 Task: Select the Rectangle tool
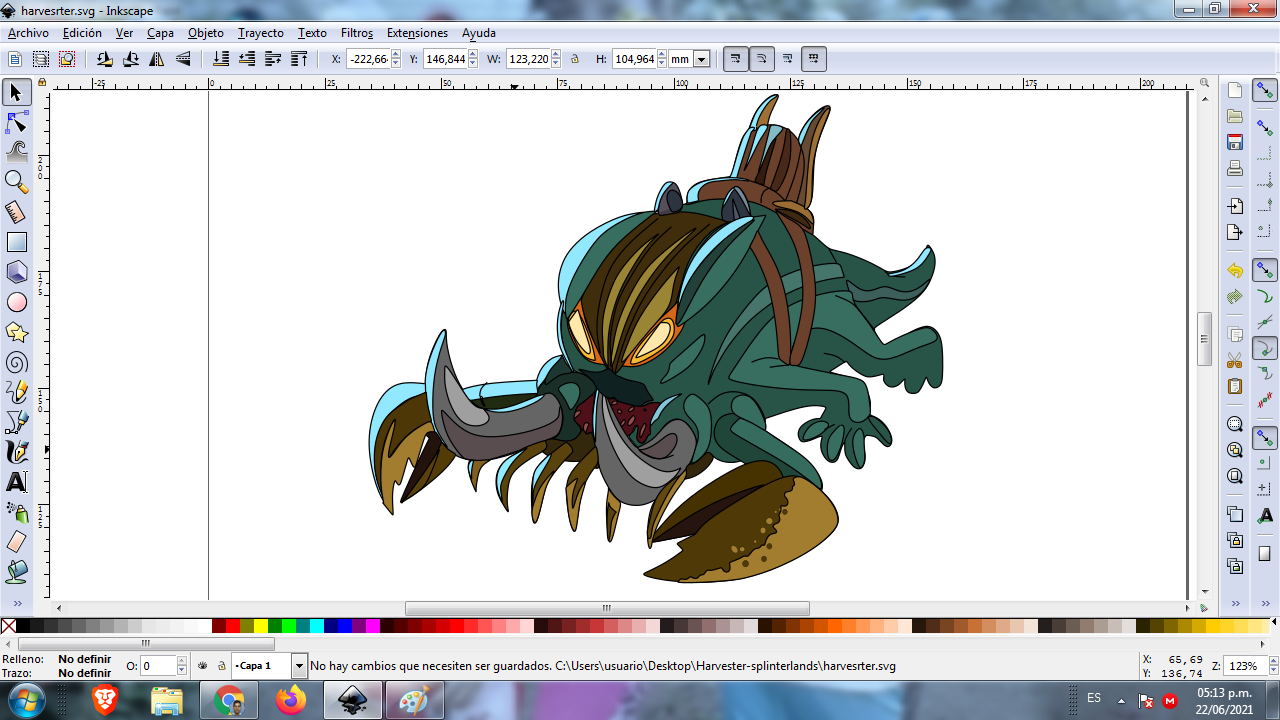(x=16, y=242)
